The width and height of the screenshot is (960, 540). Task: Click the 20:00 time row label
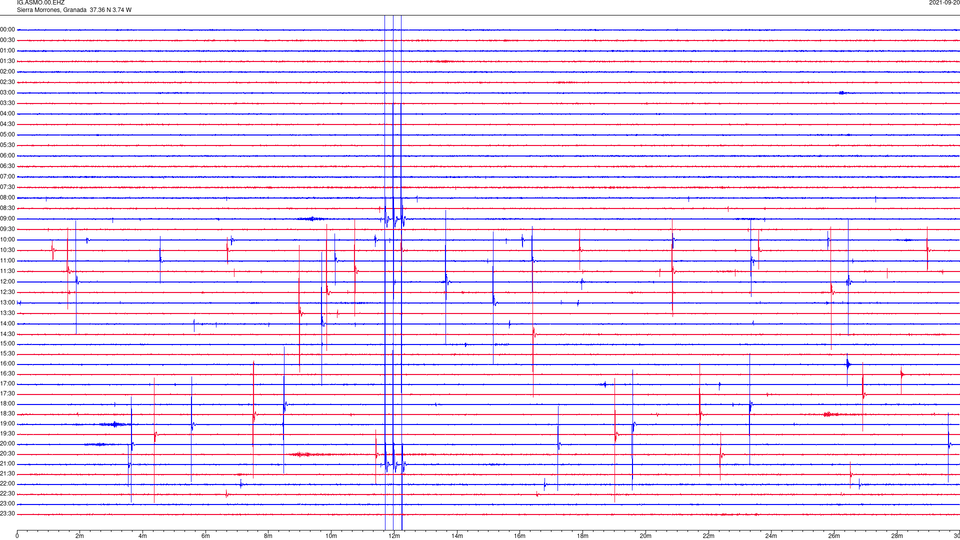[7, 444]
